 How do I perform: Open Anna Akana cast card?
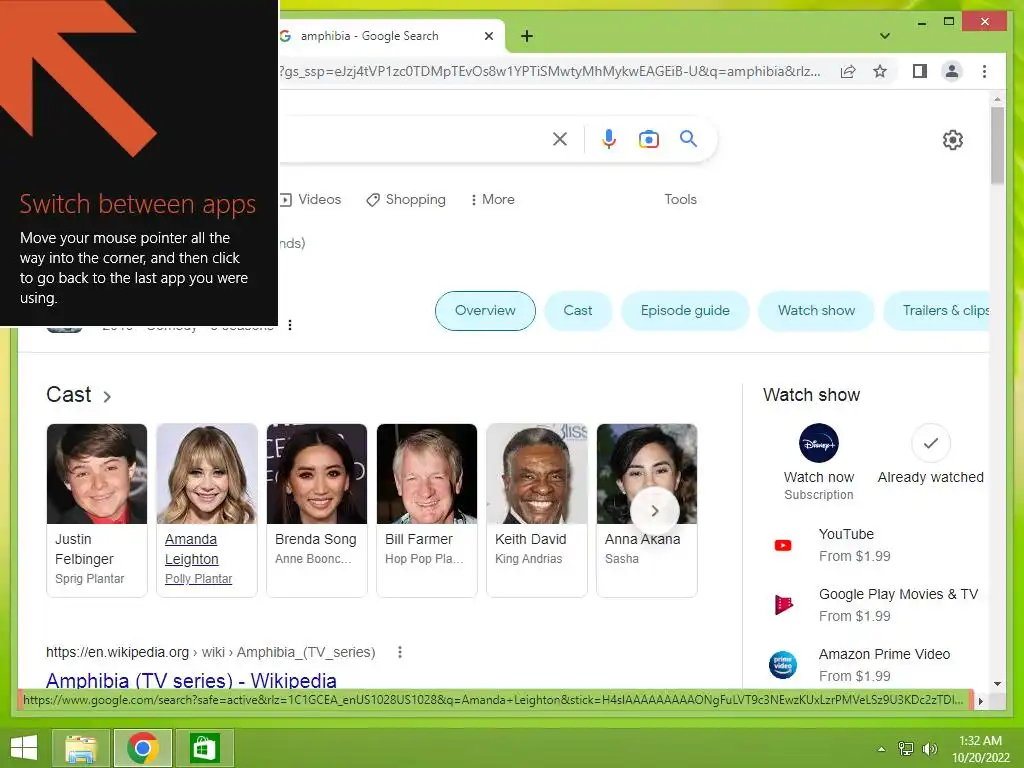click(647, 510)
